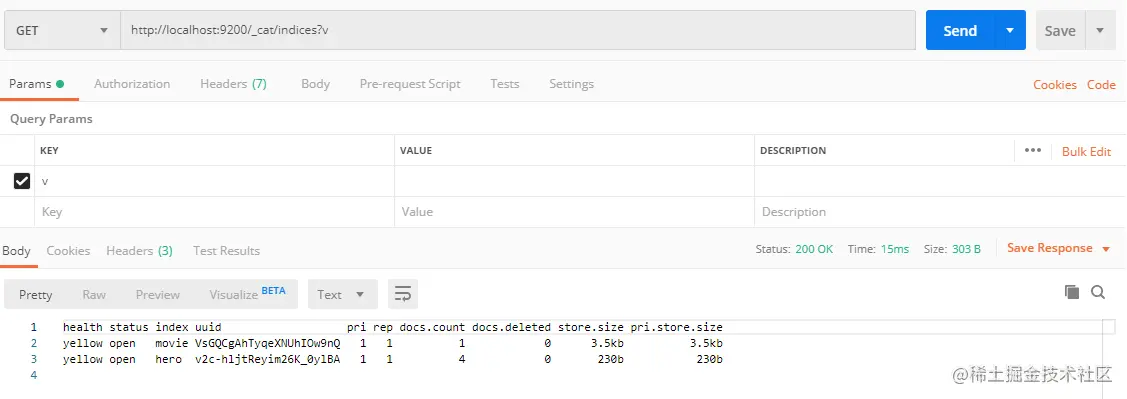Open the response Cookies tab

tap(68, 251)
